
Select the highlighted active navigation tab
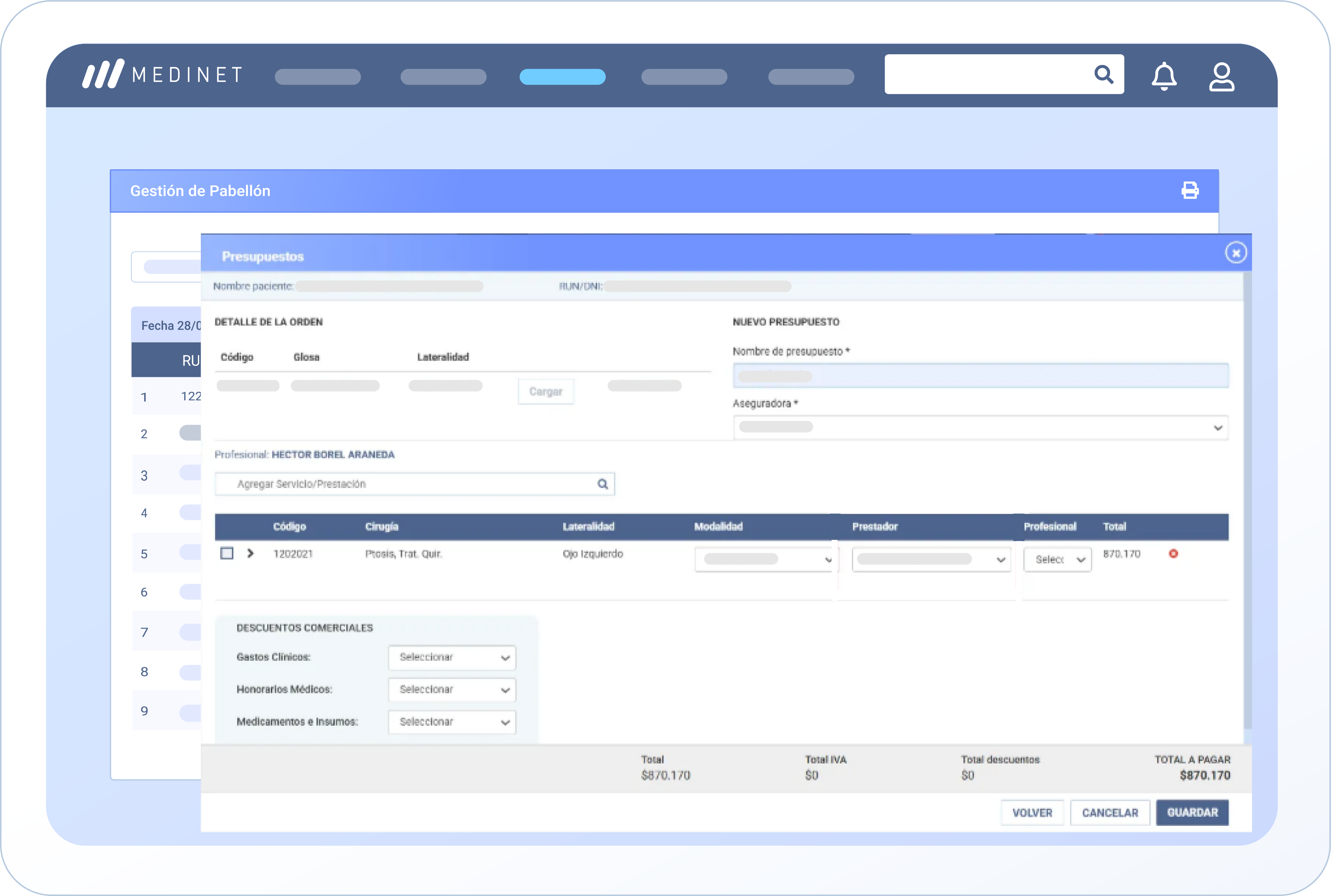tap(562, 77)
